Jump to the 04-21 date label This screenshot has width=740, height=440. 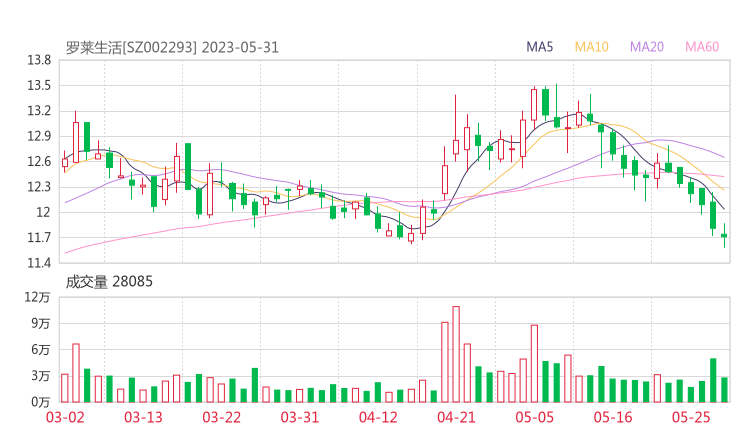coord(456,418)
